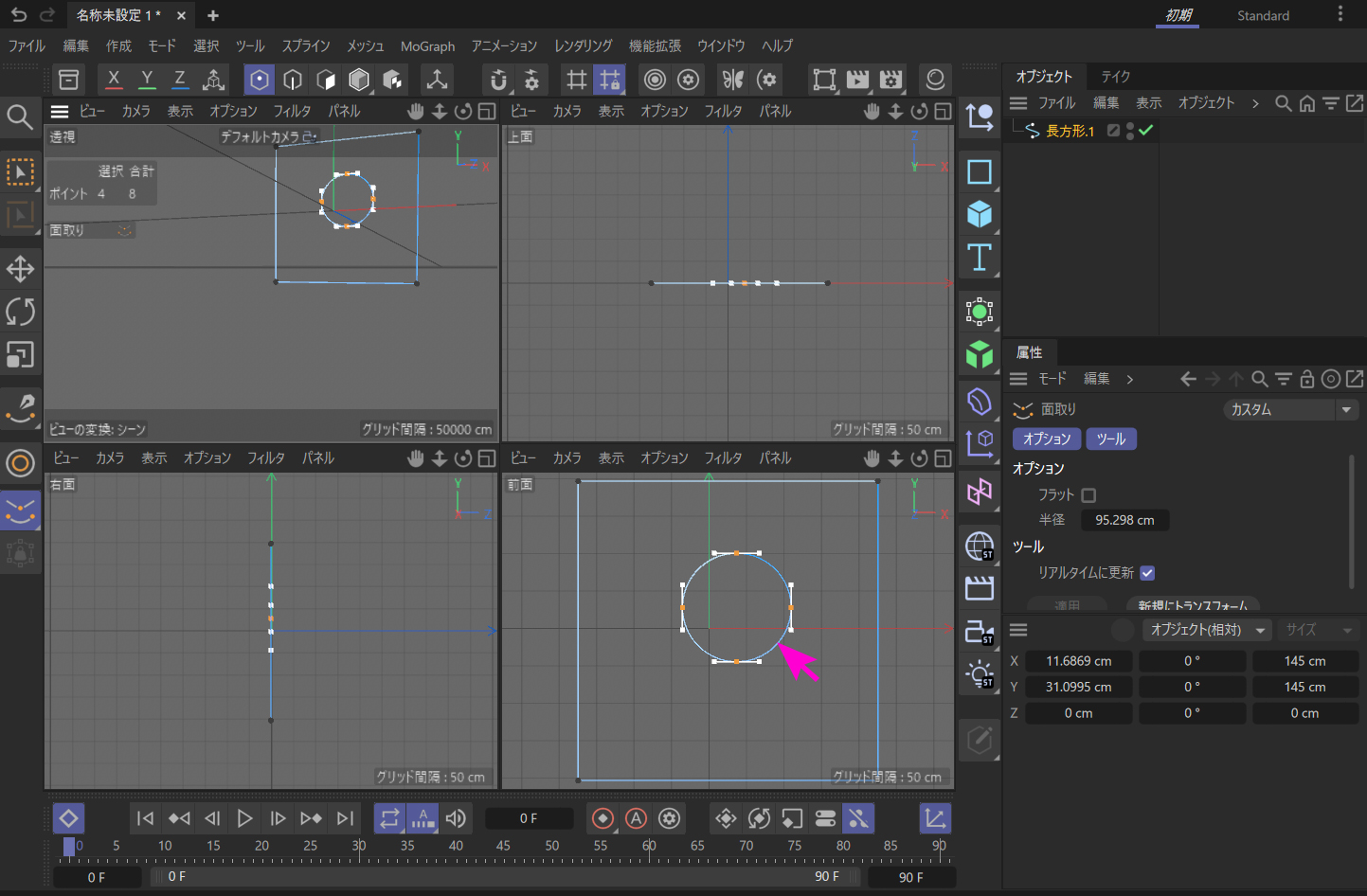
Task: Switch to the テイク tab
Action: (1115, 77)
